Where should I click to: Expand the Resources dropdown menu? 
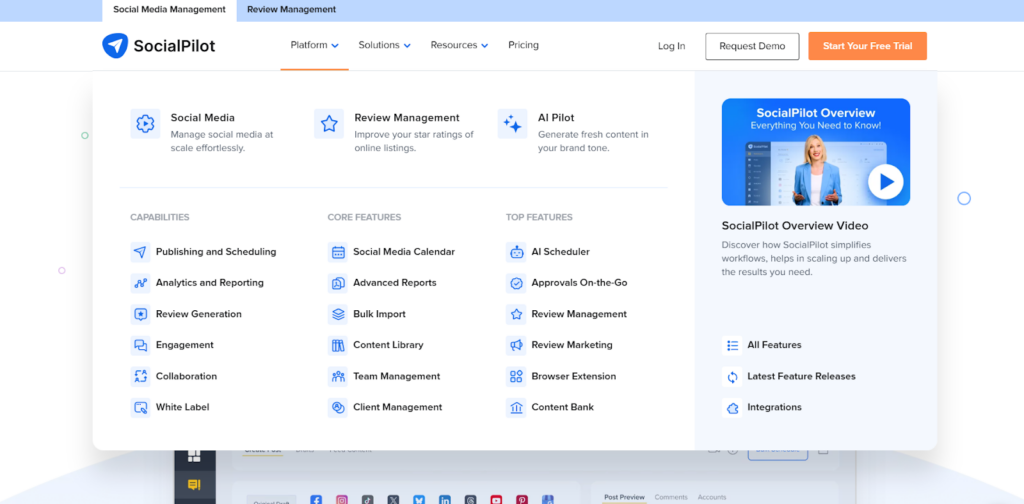click(x=459, y=45)
